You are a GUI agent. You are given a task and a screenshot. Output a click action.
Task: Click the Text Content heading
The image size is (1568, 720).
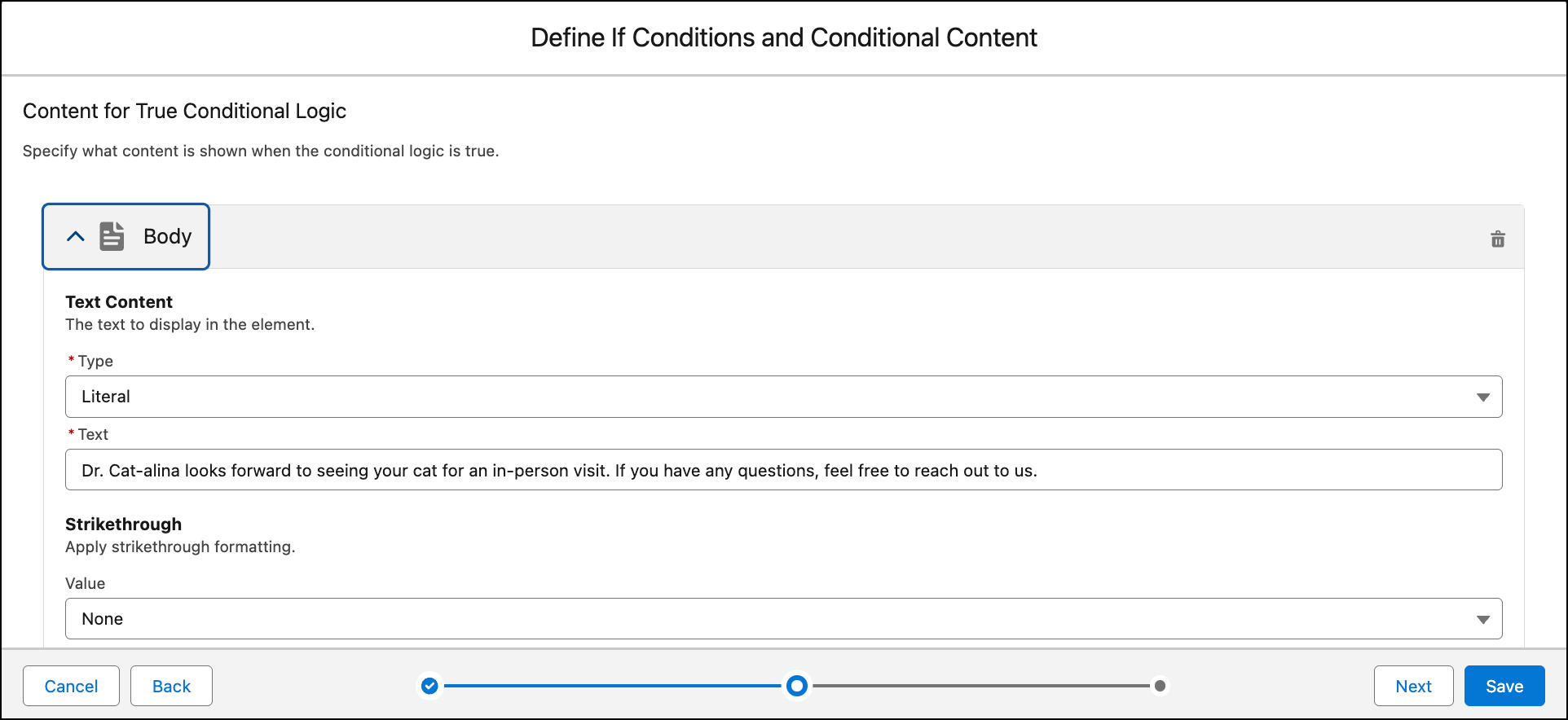coord(119,302)
